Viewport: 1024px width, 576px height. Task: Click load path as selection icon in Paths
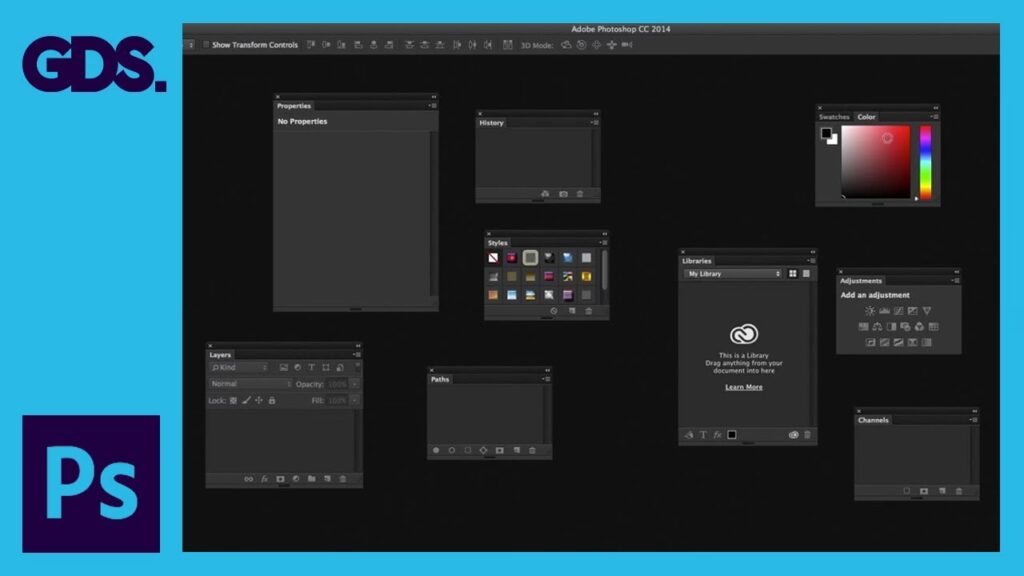[467, 451]
